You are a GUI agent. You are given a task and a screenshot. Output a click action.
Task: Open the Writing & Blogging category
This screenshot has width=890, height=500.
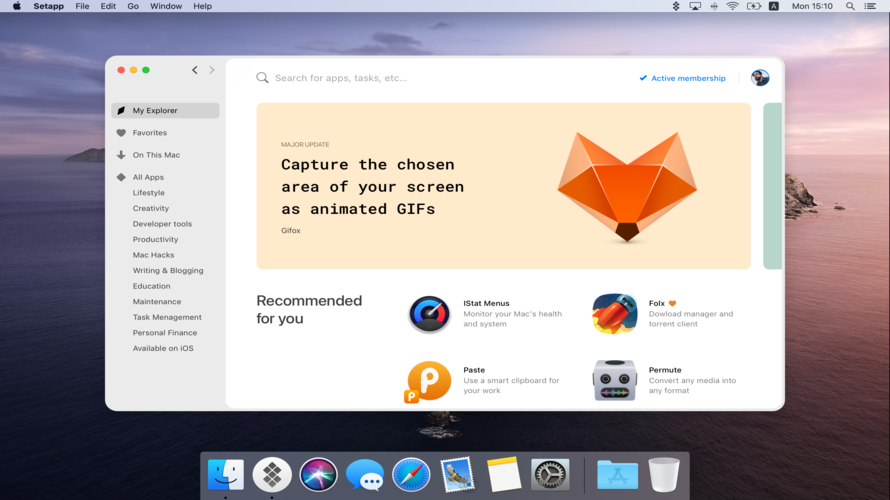(168, 271)
